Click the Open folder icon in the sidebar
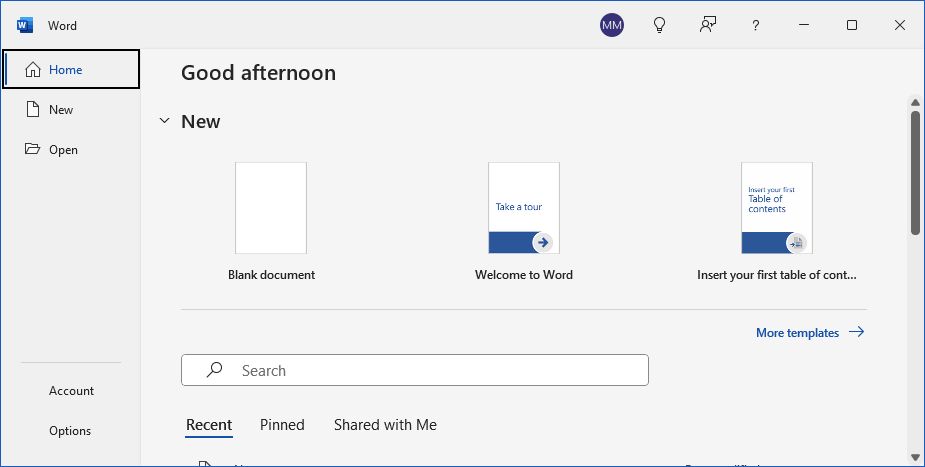 [x=32, y=149]
